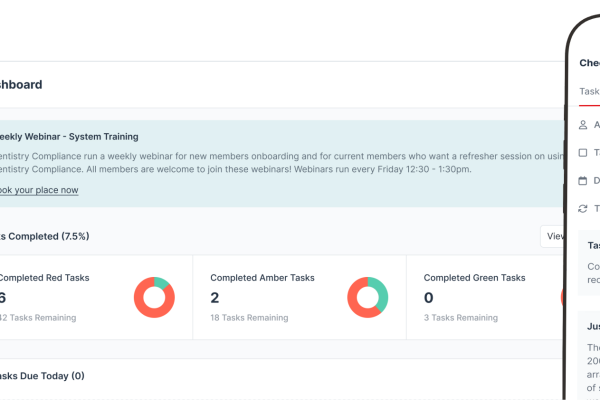Image resolution: width=600 pixels, height=400 pixels.
Task: Click the 'Tasks Due Today (0)' heading
Action: [42, 376]
